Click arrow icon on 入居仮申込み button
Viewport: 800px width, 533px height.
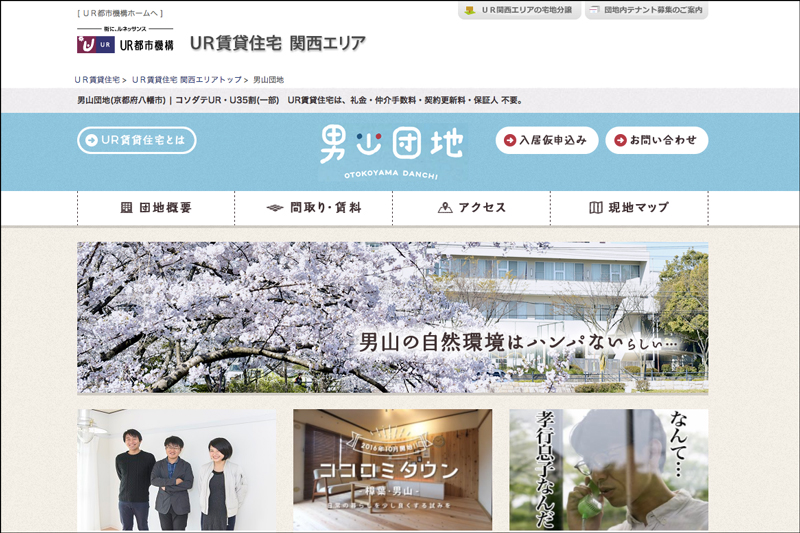(511, 140)
